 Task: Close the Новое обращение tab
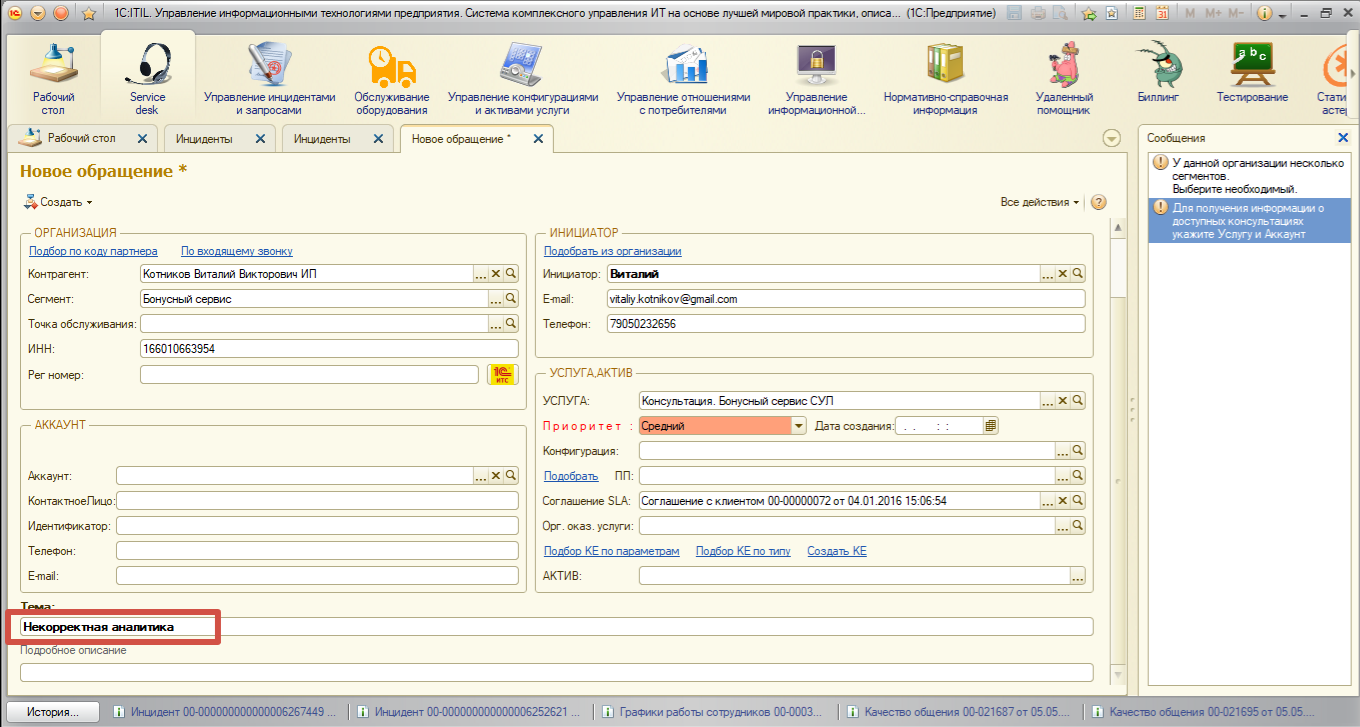(538, 139)
